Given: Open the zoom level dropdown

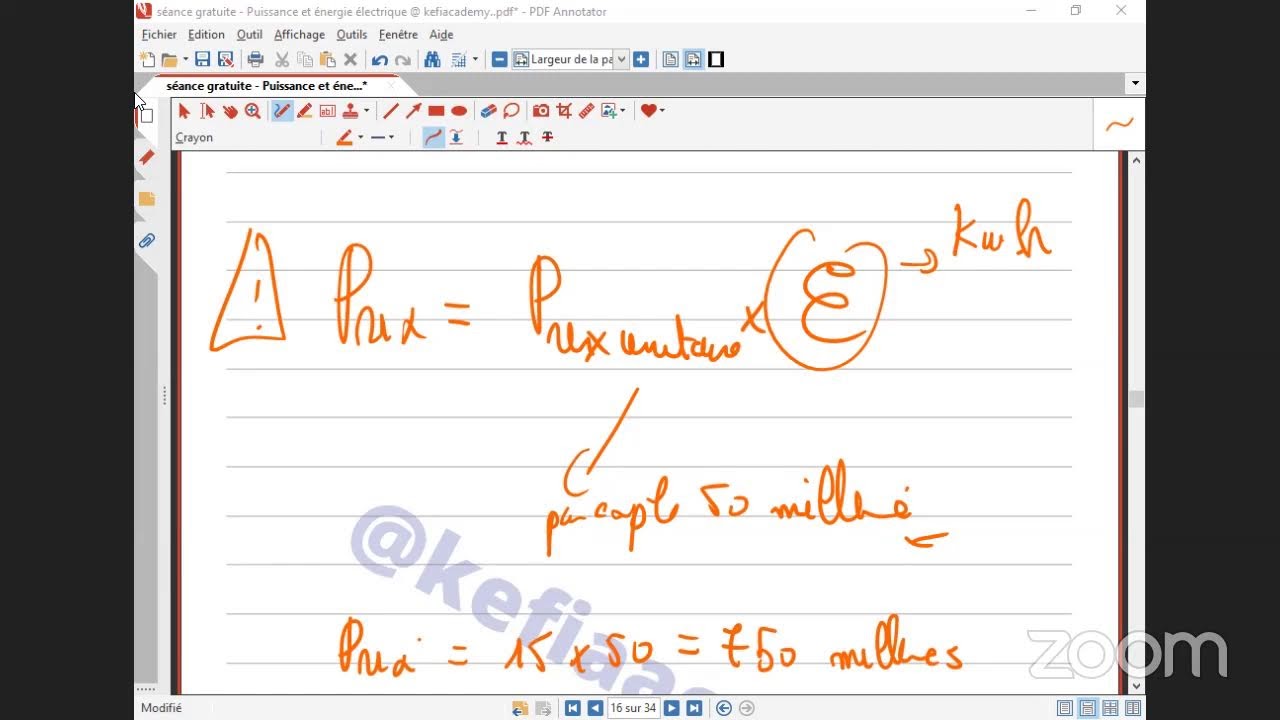Looking at the screenshot, I should click(621, 60).
